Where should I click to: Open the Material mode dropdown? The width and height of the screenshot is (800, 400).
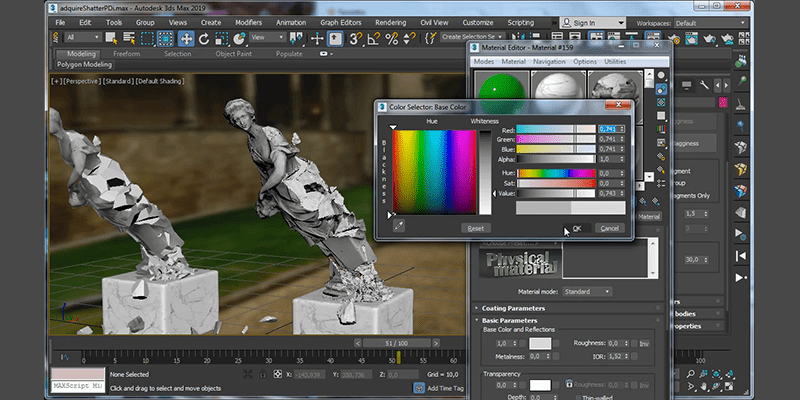tap(589, 291)
